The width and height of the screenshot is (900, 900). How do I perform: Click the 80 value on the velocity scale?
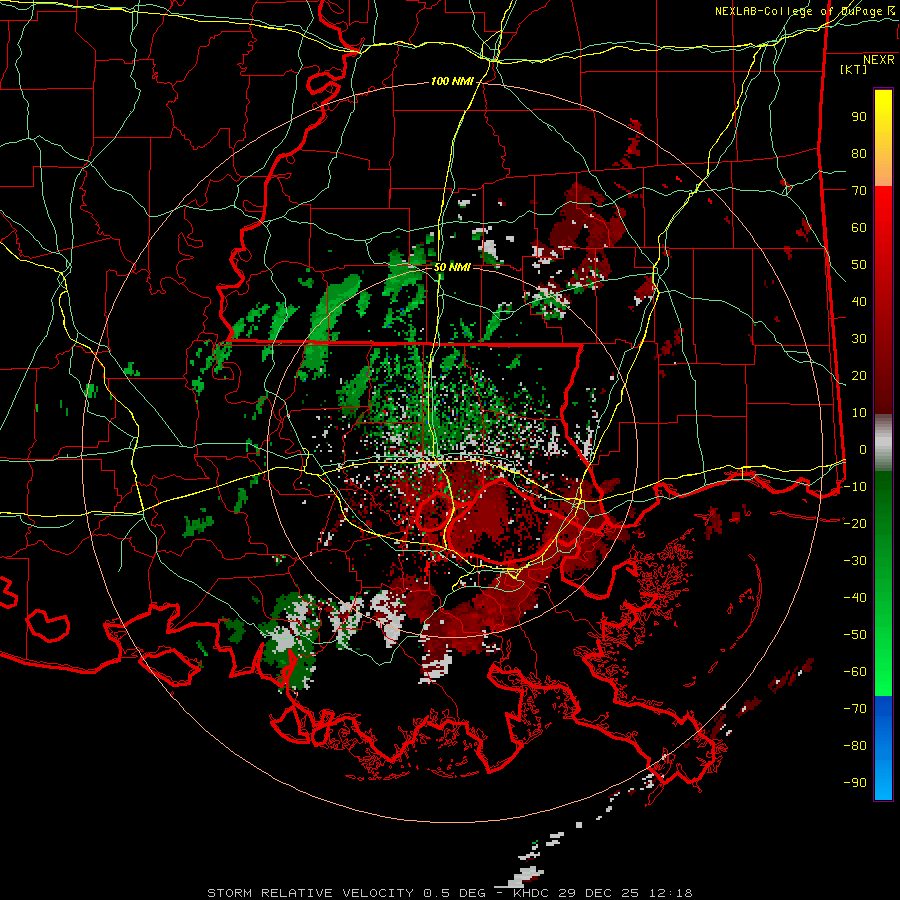[859, 153]
